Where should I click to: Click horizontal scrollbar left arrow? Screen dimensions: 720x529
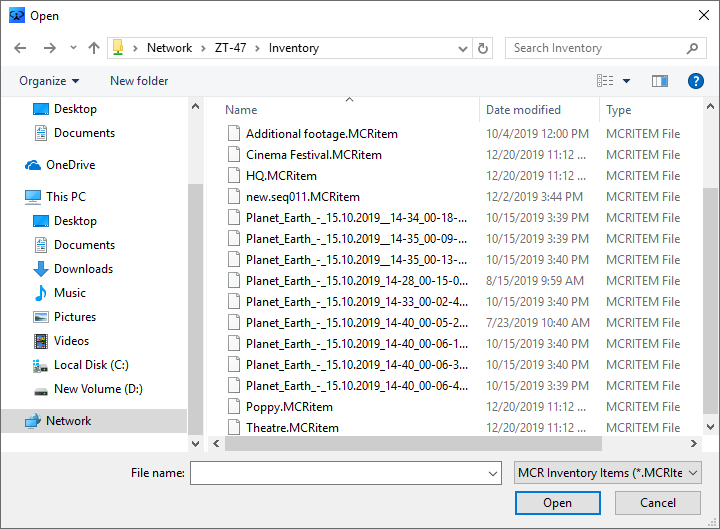click(x=216, y=444)
